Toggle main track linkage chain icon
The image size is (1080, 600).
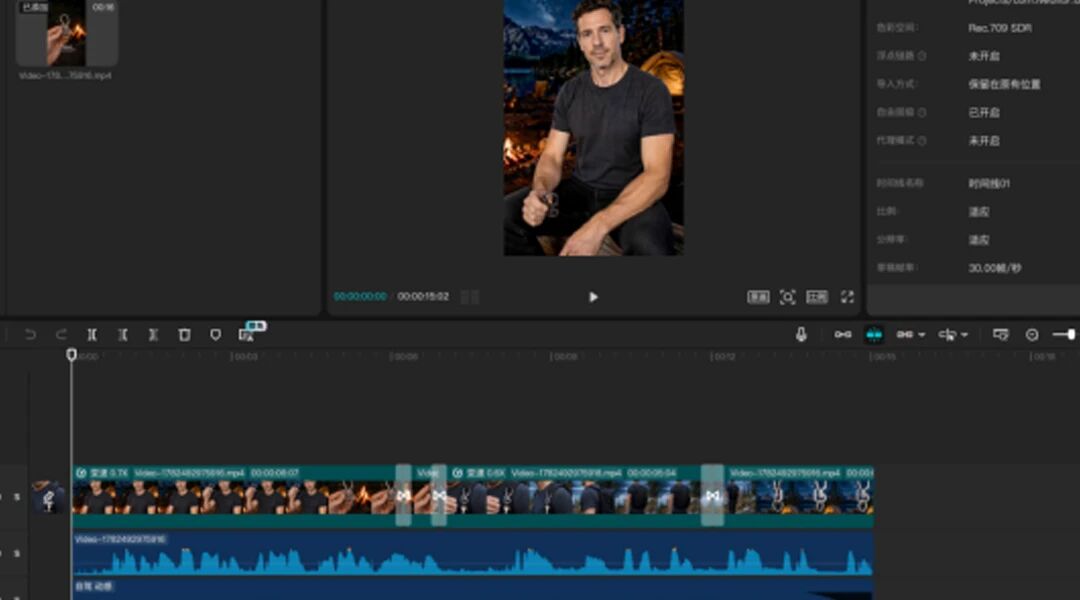(x=843, y=335)
